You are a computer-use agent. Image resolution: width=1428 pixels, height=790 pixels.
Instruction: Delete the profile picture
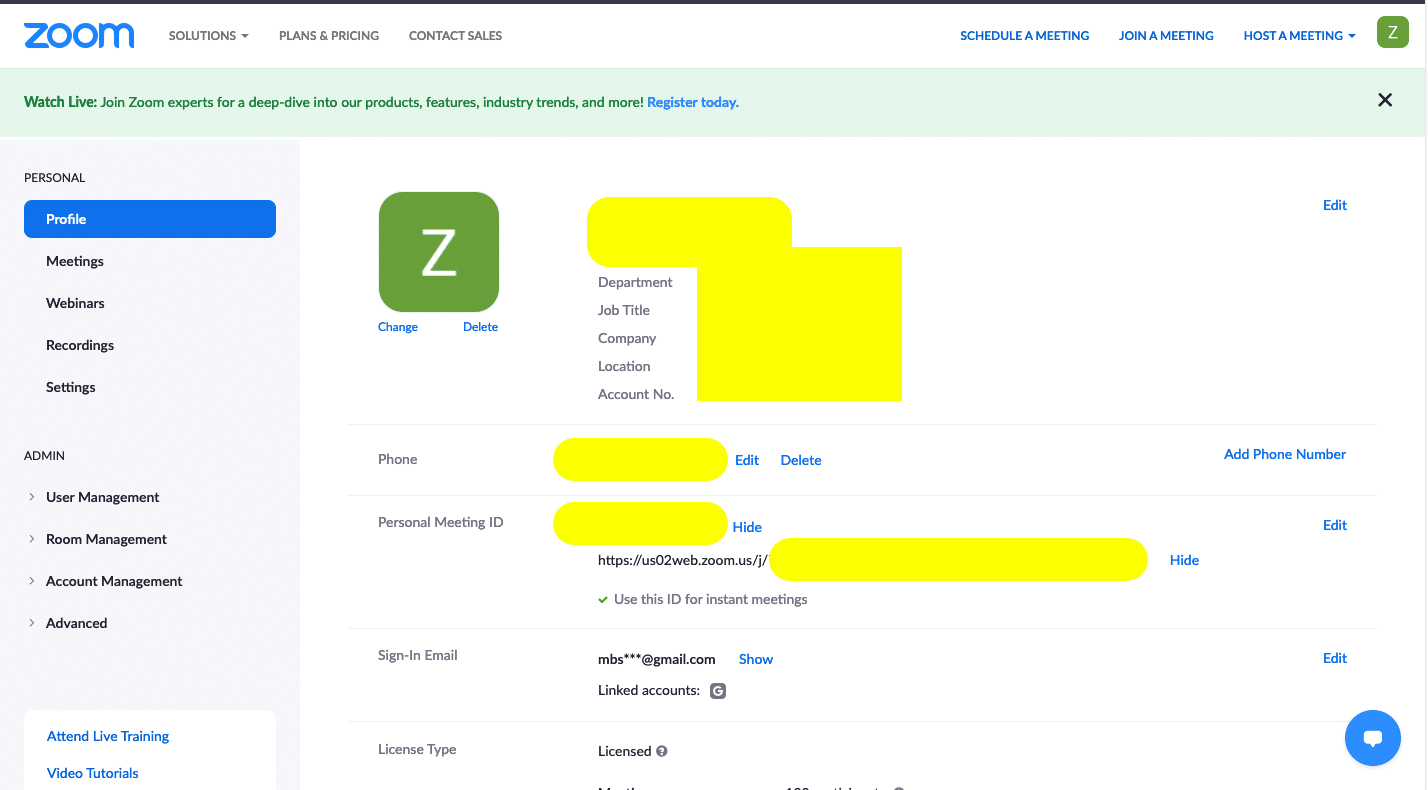click(480, 327)
